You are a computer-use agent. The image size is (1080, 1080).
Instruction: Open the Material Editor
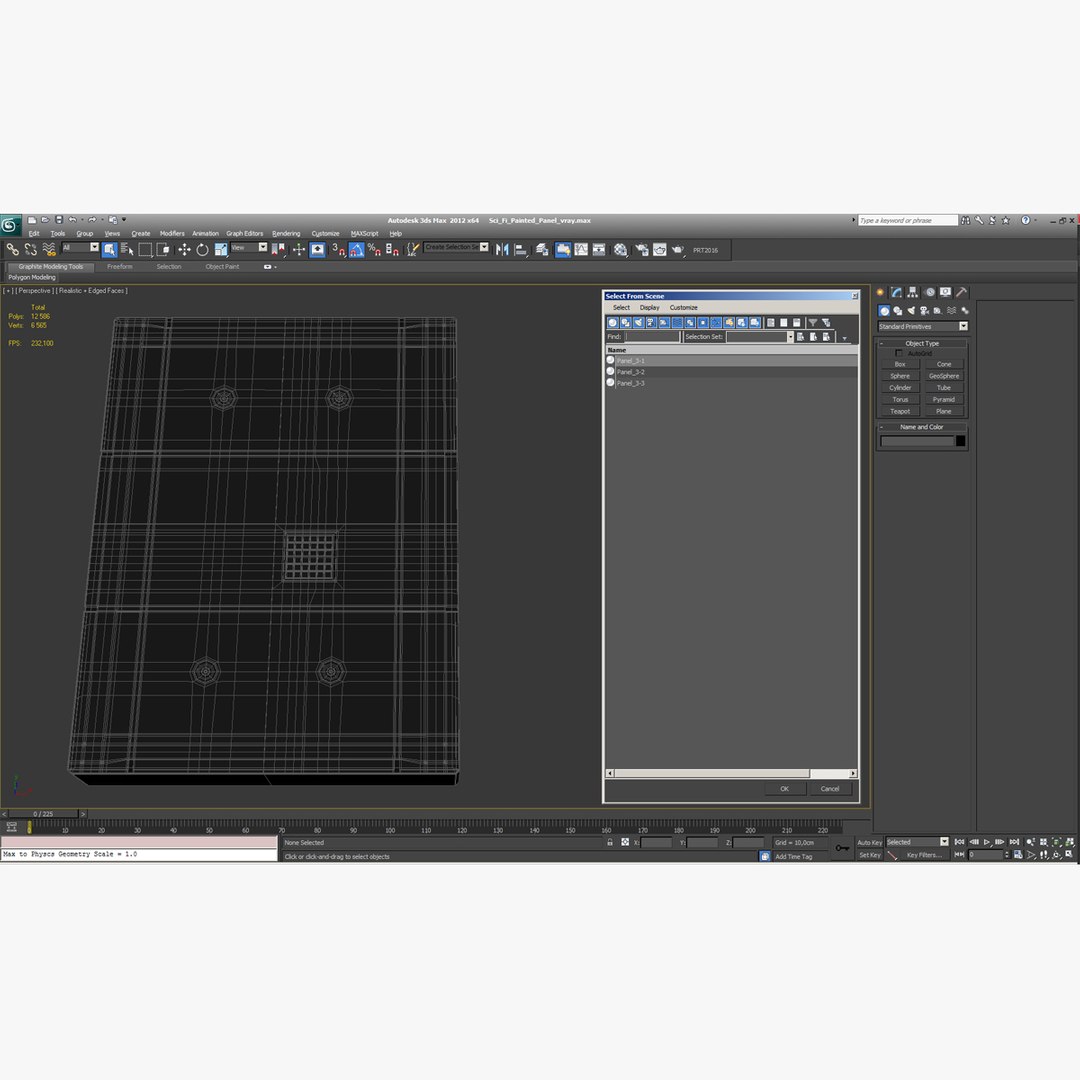coord(621,249)
